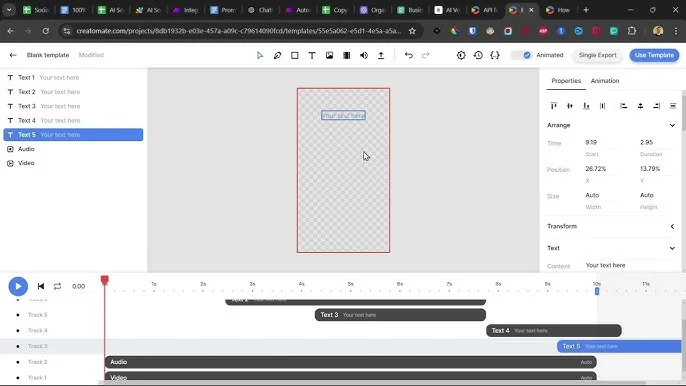
Task: Select Text 2 in the layer list
Action: 73,92
